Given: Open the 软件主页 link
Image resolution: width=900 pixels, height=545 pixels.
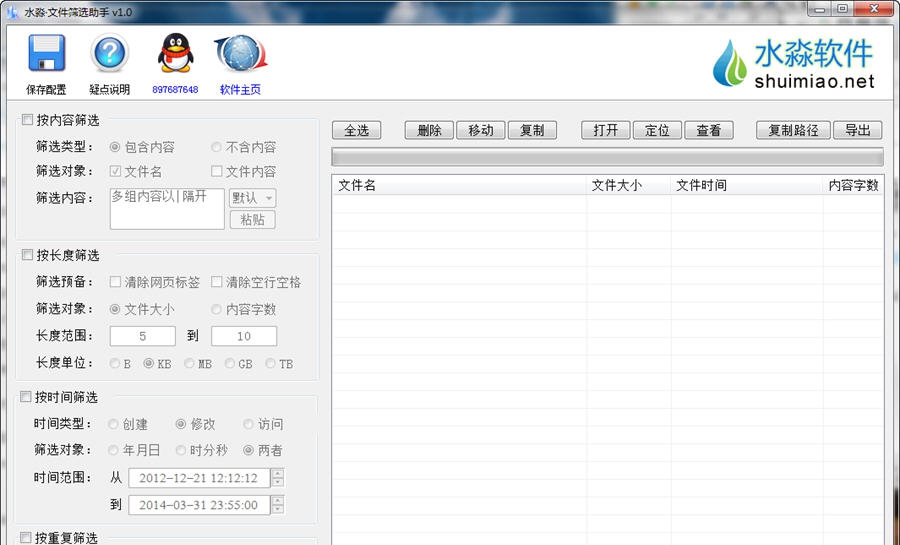Looking at the screenshot, I should (x=240, y=89).
